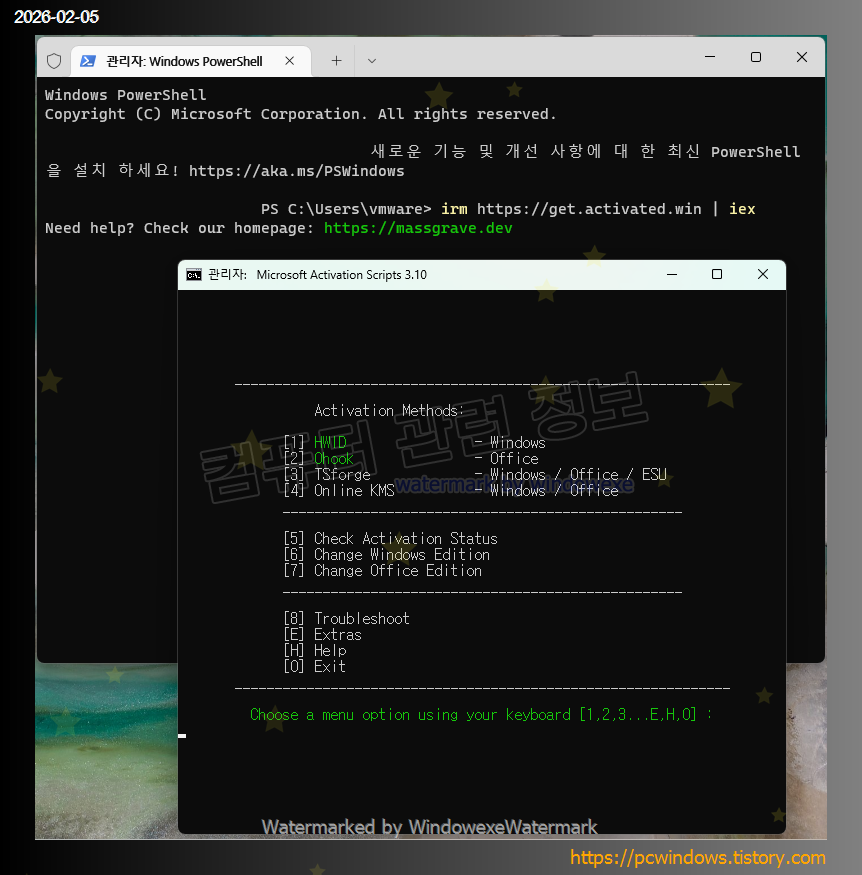Click the cmd icon in Activation Scripts title bar
This screenshot has height=875, width=862.
point(194,275)
